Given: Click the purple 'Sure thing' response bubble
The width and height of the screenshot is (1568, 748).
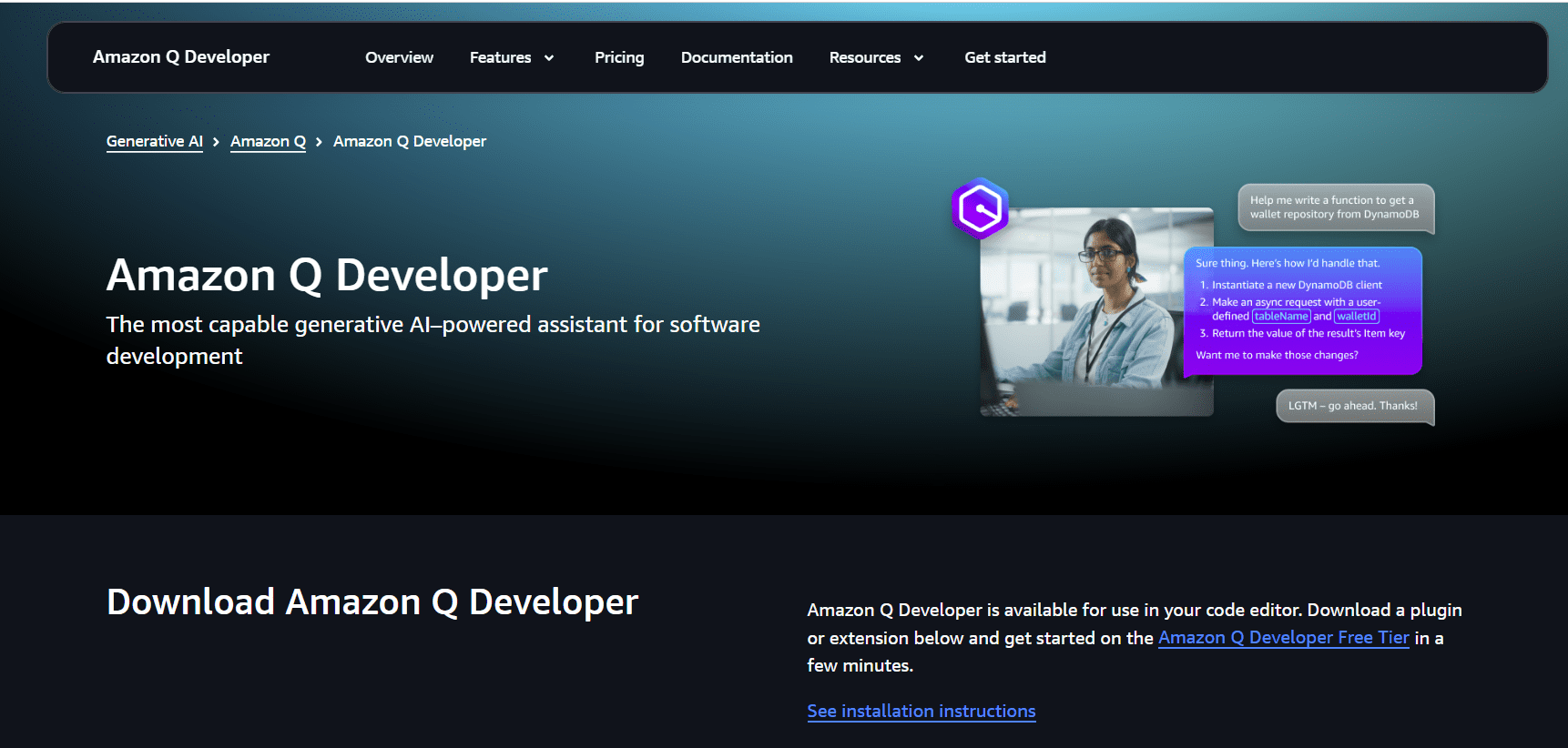Looking at the screenshot, I should (1302, 310).
